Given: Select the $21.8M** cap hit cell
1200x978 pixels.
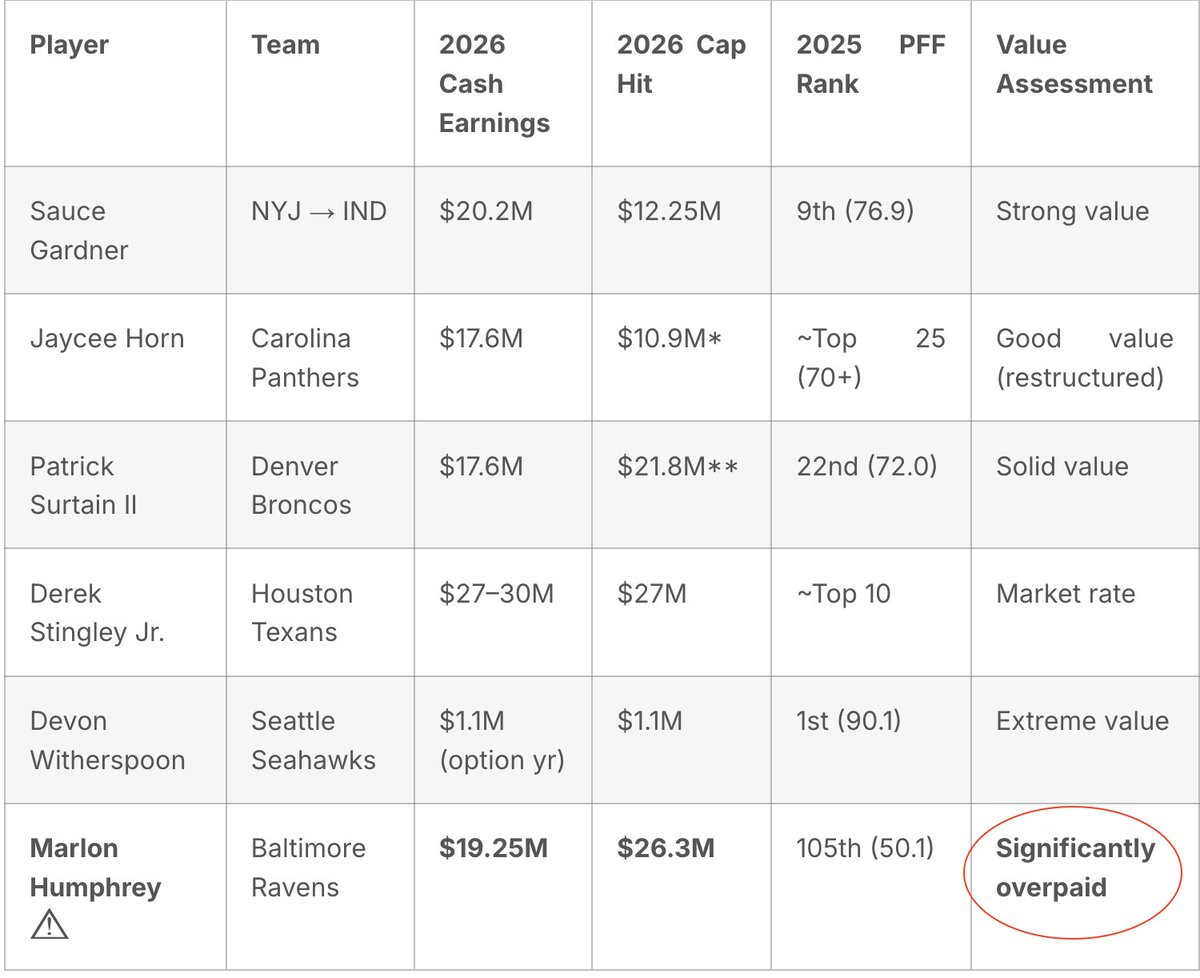Looking at the screenshot, I should 678,466.
